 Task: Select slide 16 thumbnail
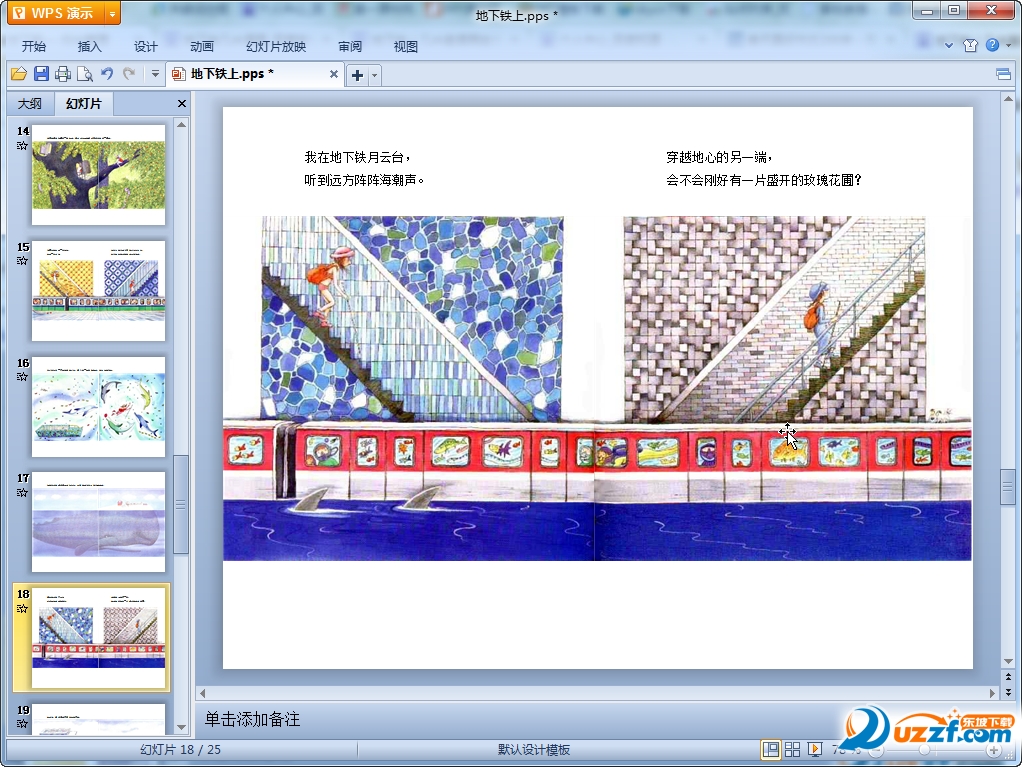[x=98, y=406]
